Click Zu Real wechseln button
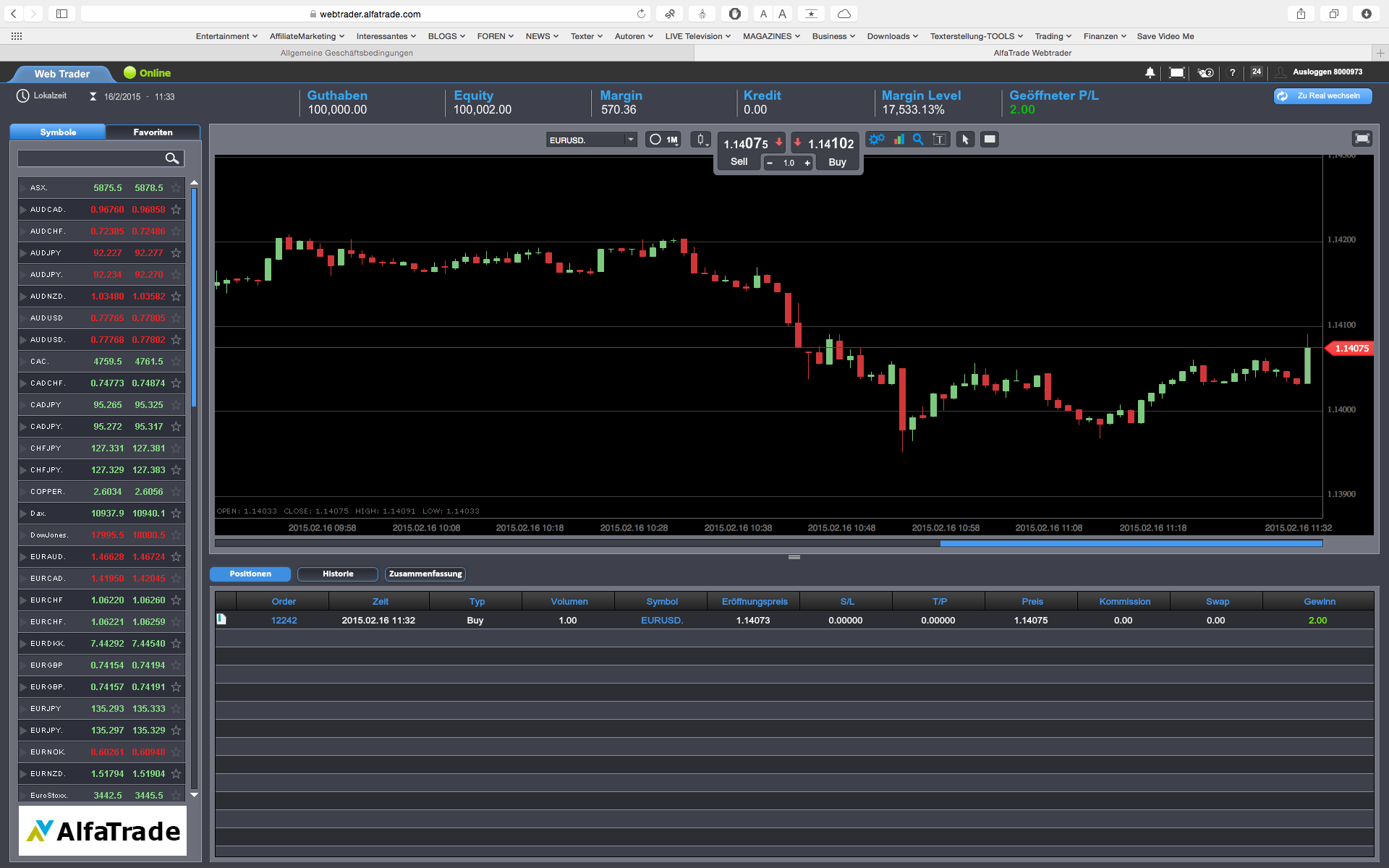 (x=1322, y=95)
